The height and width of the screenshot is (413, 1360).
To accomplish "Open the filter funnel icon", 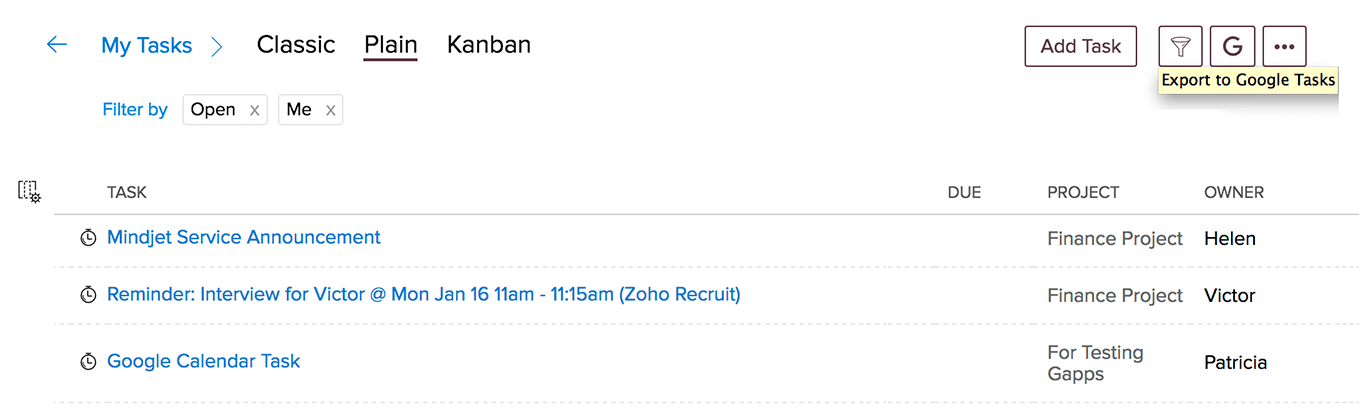I will pos(1180,46).
